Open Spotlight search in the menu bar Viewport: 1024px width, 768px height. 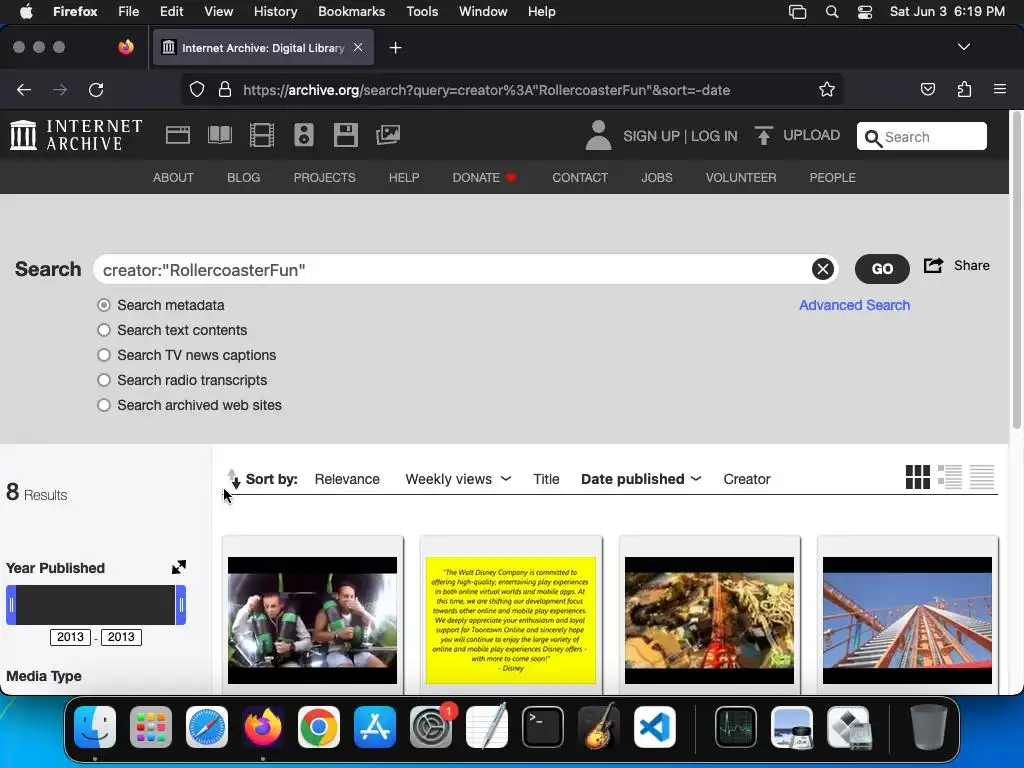coord(831,12)
